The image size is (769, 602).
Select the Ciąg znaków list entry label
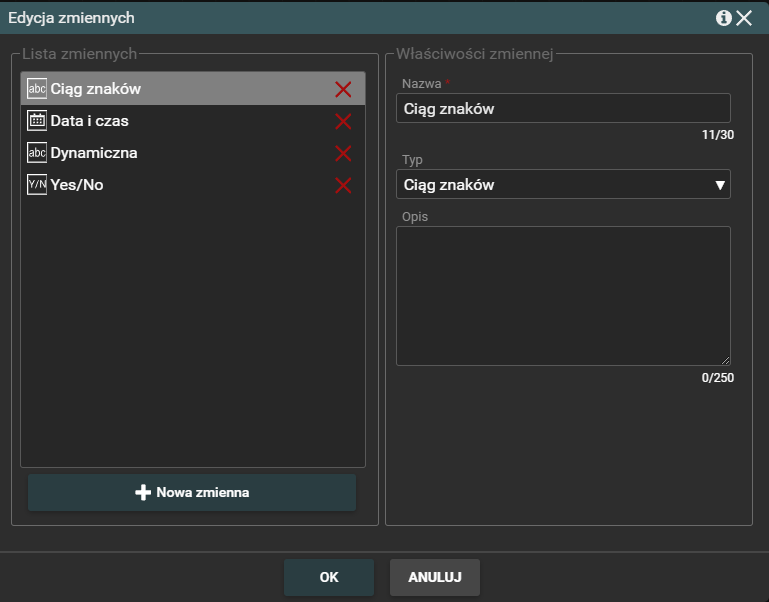click(96, 89)
